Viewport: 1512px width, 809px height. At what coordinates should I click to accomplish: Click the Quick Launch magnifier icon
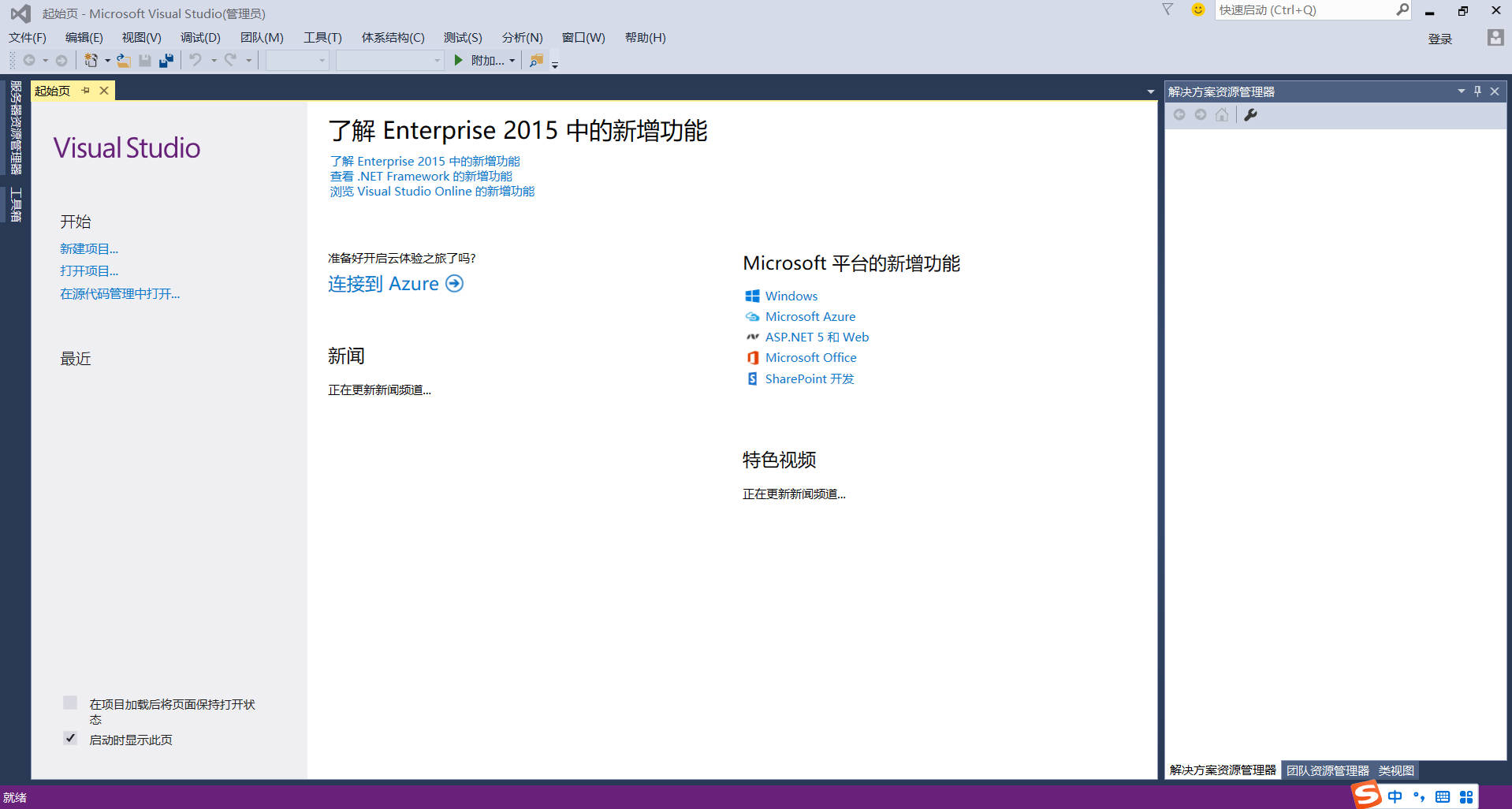coord(1402,9)
